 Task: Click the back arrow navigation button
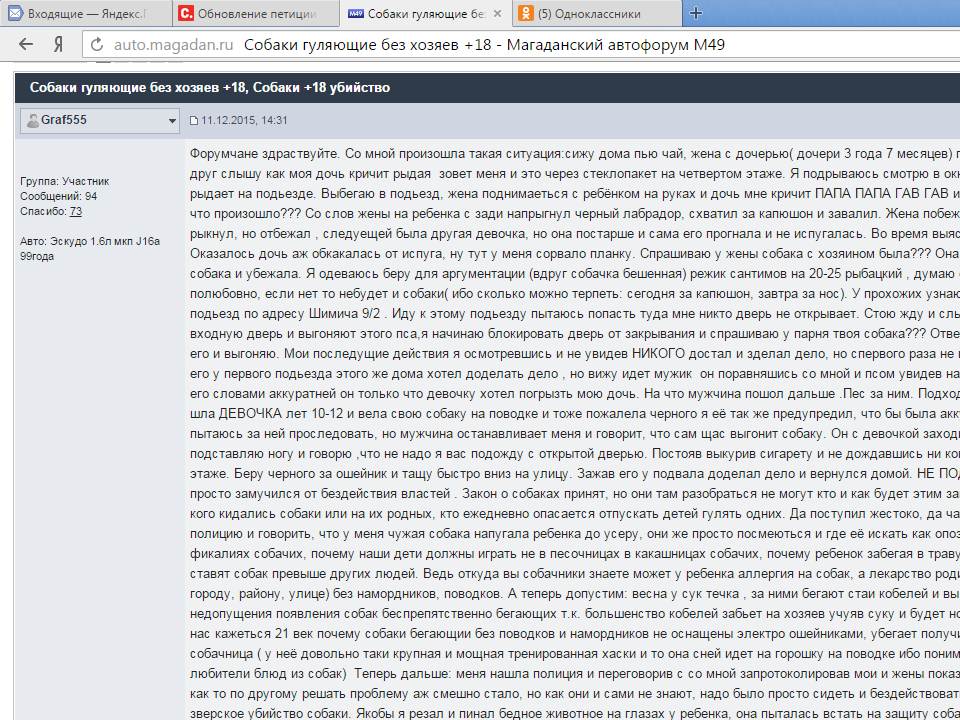(26, 44)
